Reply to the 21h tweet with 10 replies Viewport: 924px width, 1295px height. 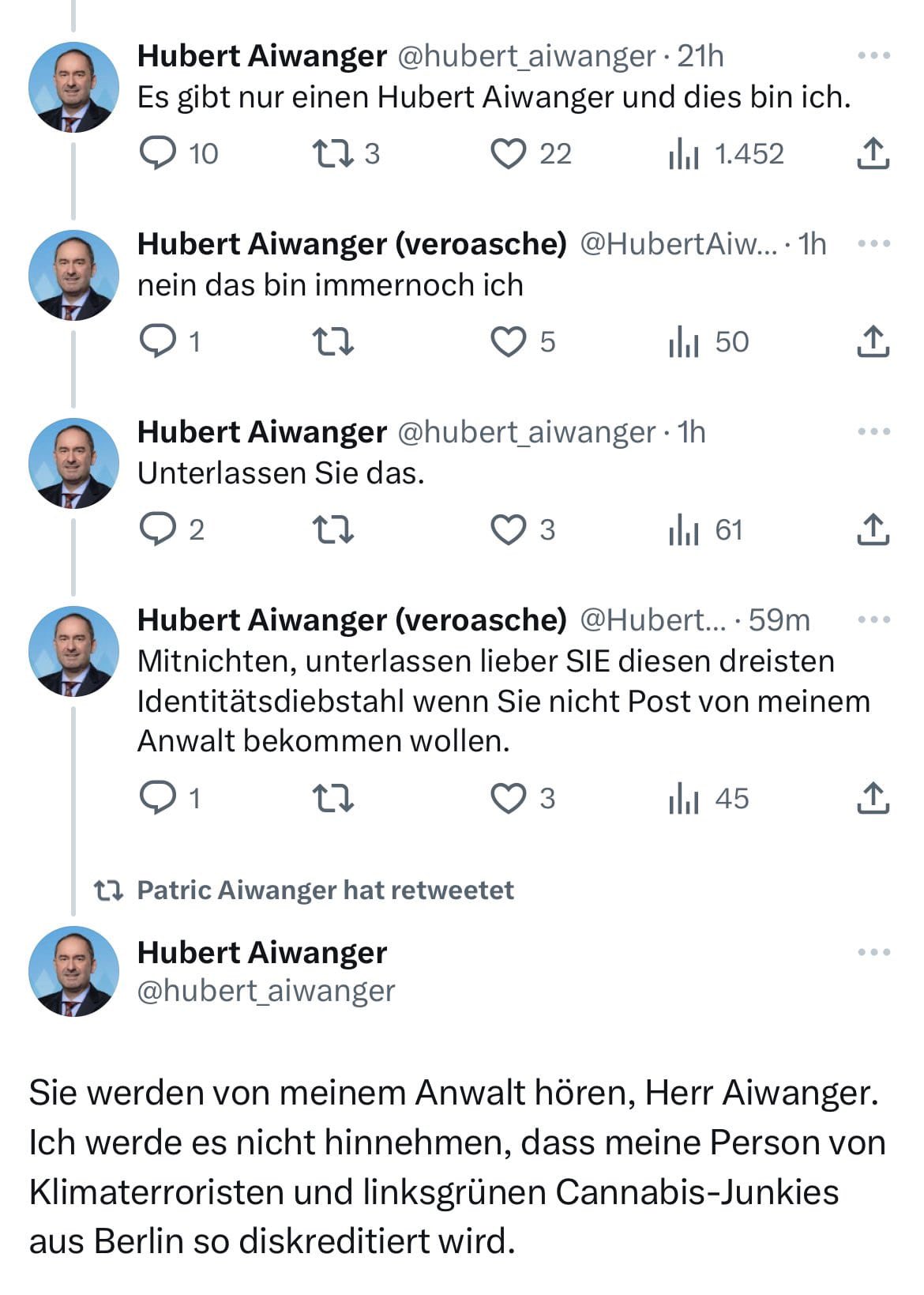(x=158, y=153)
